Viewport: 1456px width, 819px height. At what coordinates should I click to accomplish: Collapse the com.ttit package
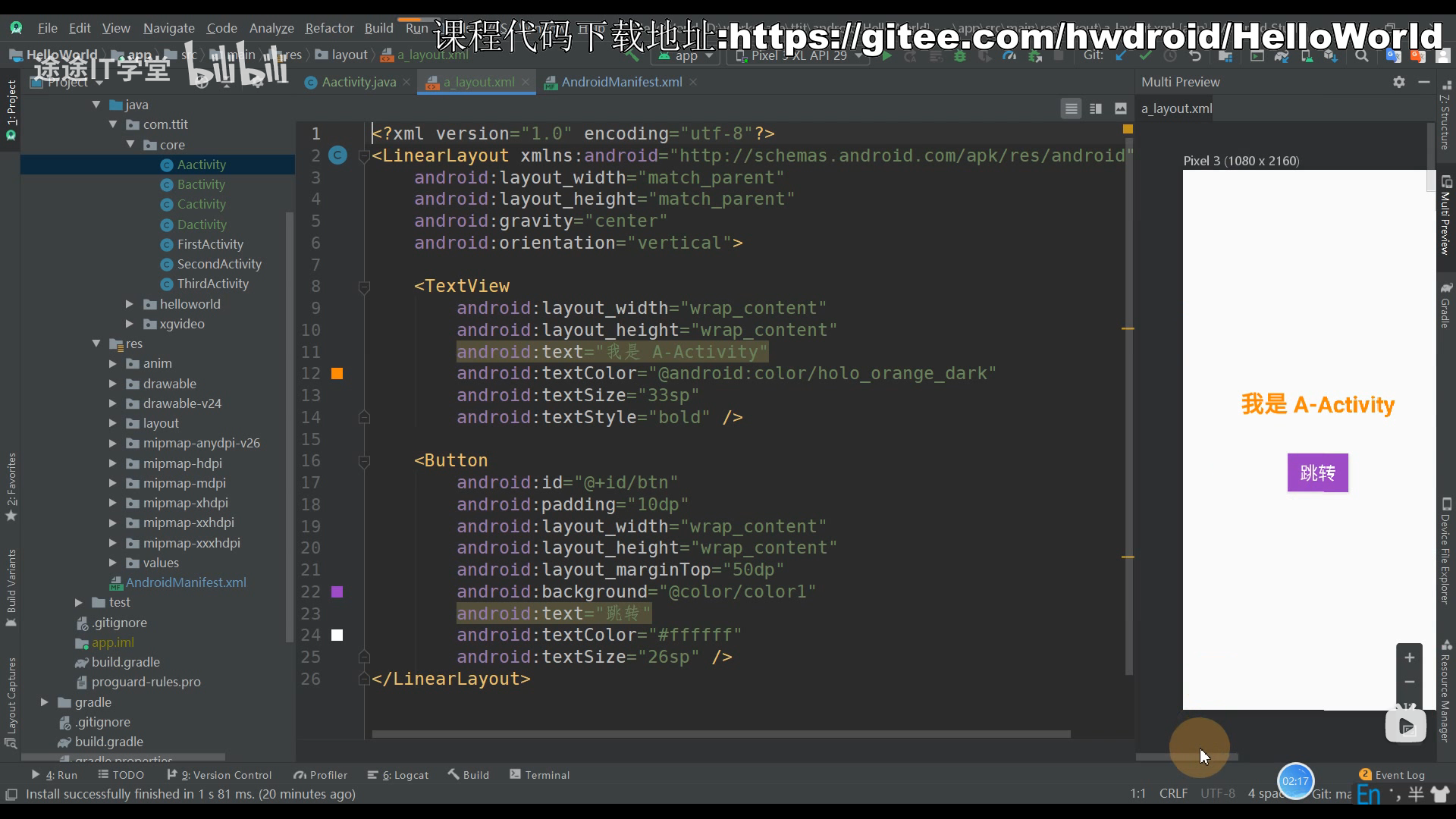point(113,124)
